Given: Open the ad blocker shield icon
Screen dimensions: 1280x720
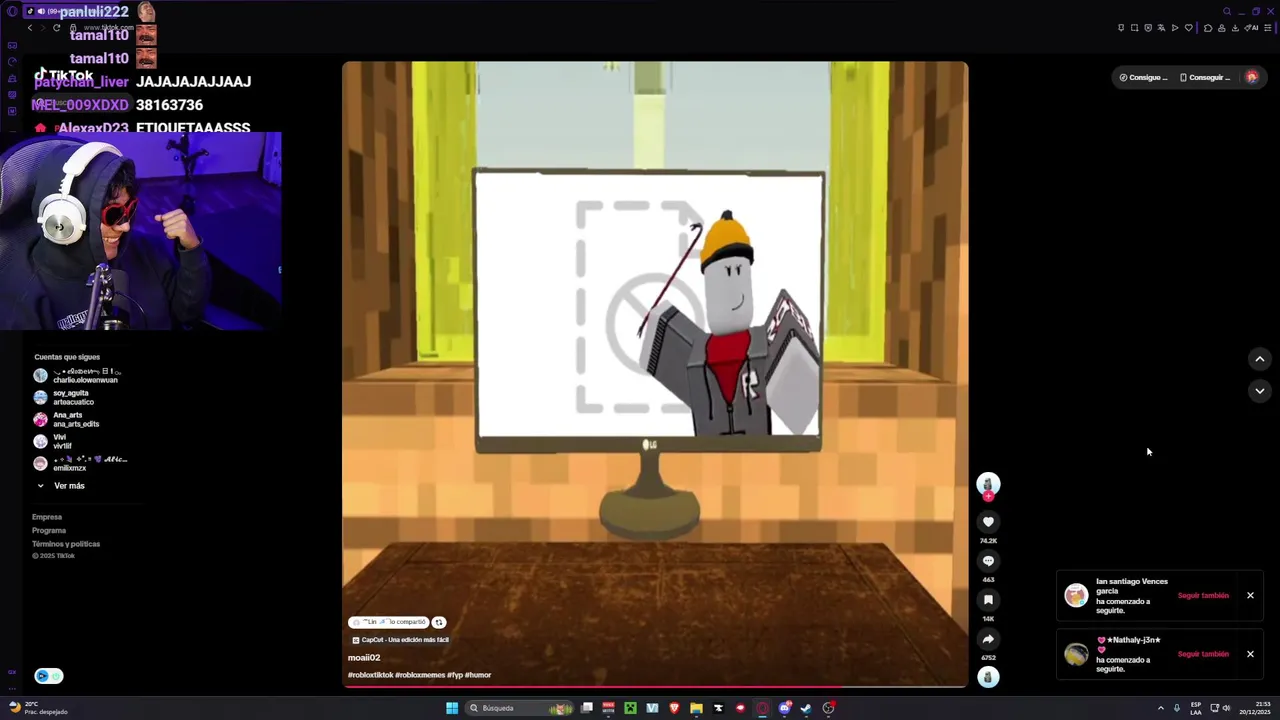Looking at the screenshot, I should [x=1148, y=28].
